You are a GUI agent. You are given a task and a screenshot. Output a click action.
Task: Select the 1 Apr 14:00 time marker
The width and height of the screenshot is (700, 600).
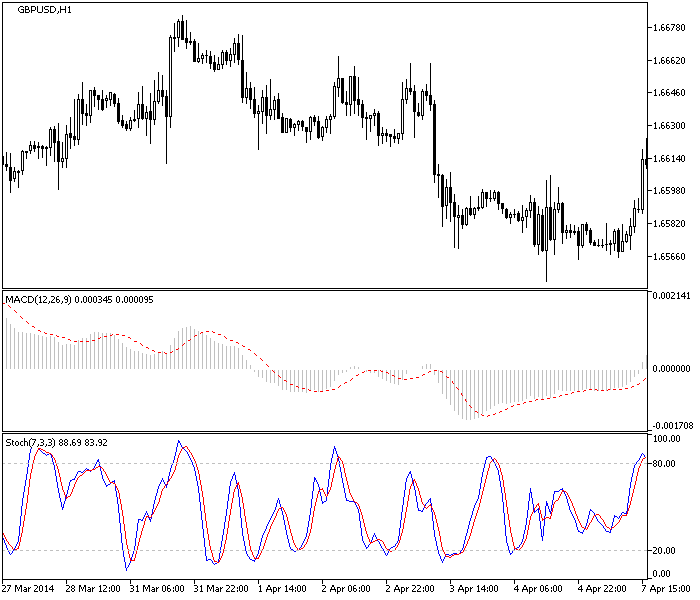click(x=286, y=589)
